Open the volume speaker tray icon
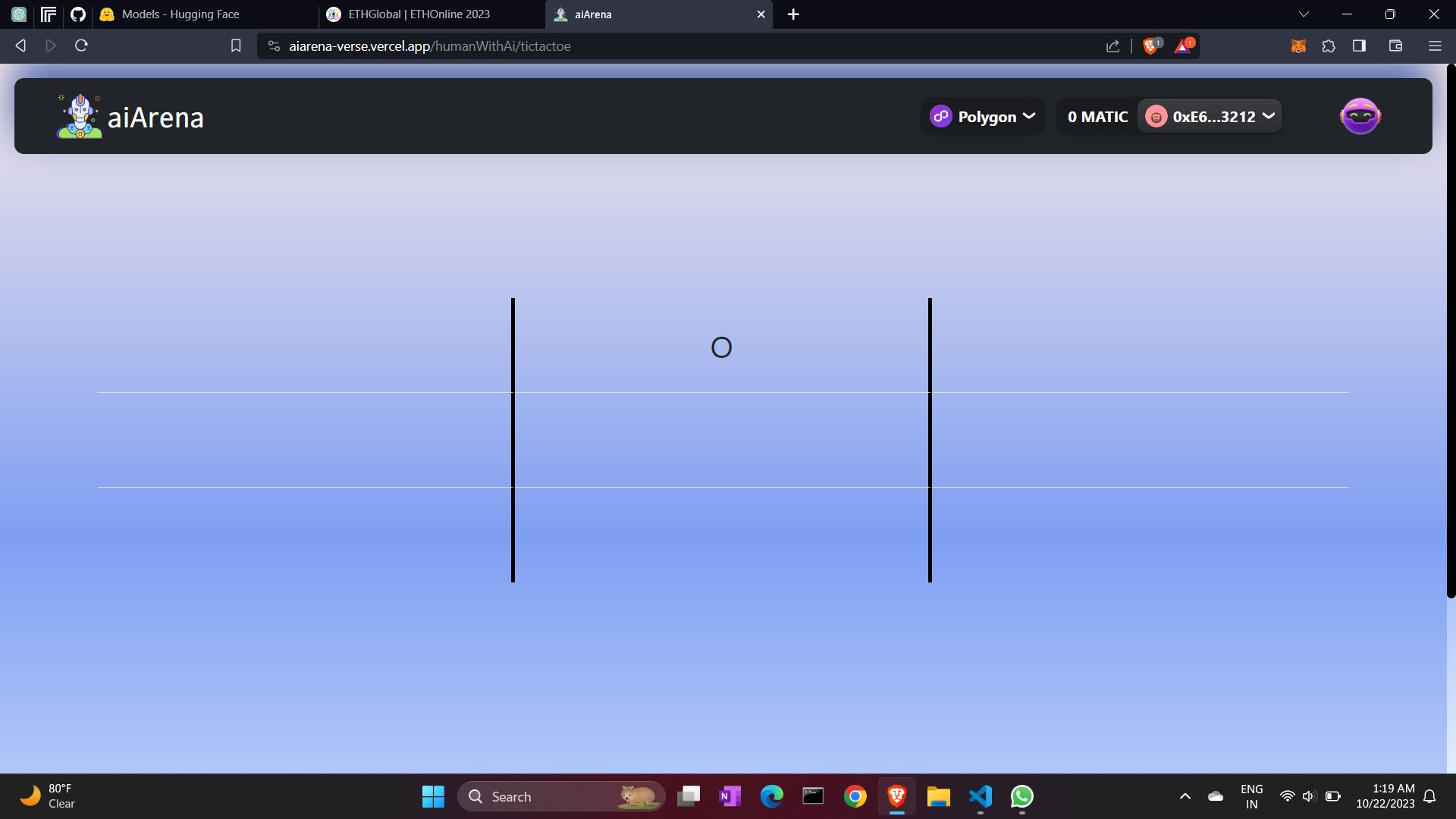 click(1309, 796)
